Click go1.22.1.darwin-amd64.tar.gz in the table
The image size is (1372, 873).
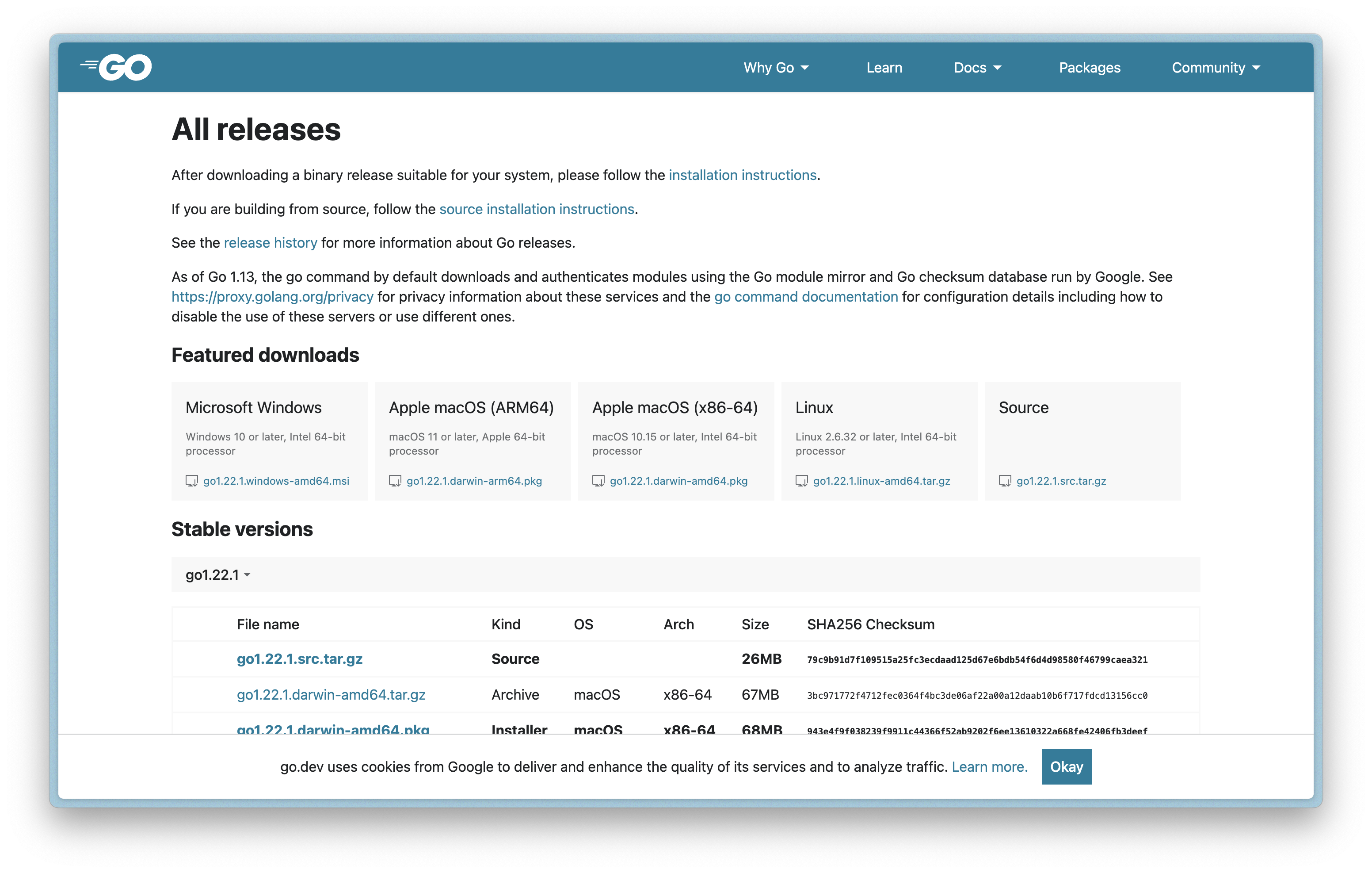tap(331, 694)
